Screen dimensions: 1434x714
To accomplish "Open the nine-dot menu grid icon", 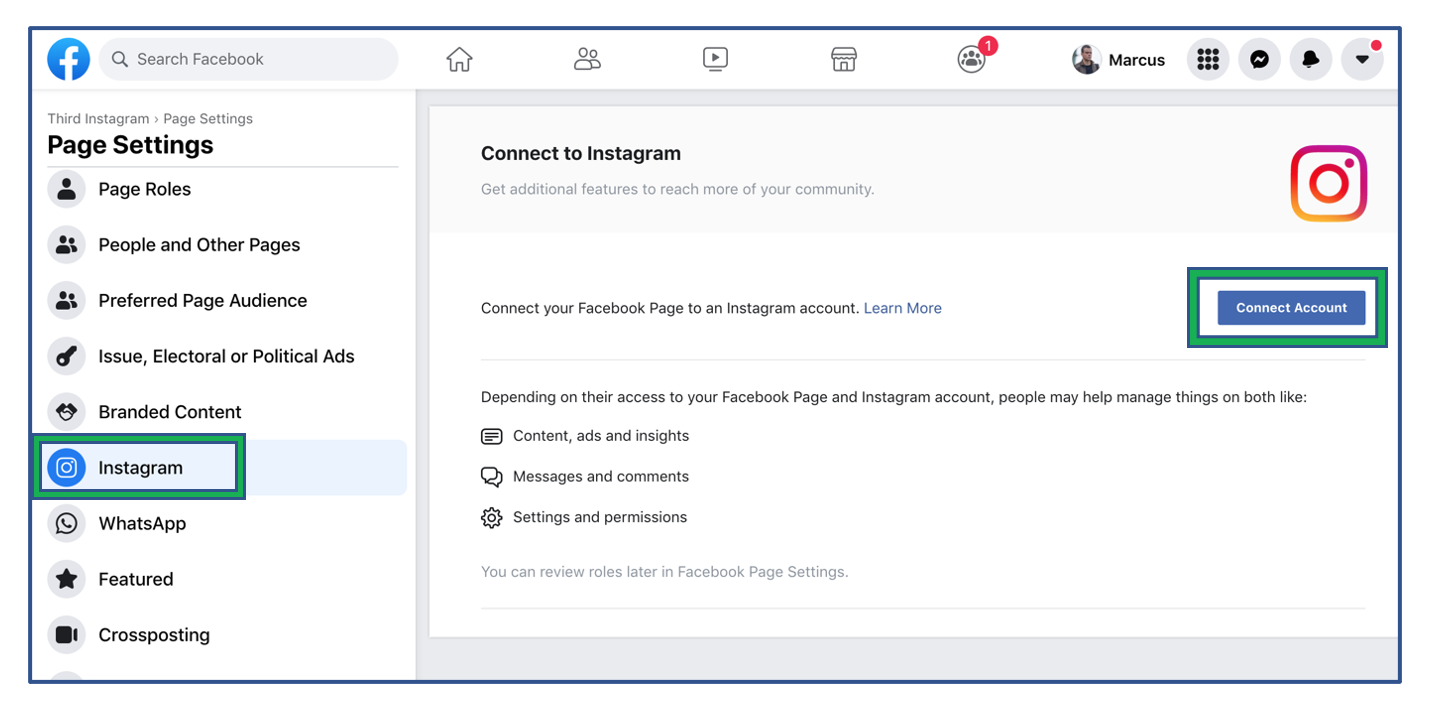I will click(1208, 60).
